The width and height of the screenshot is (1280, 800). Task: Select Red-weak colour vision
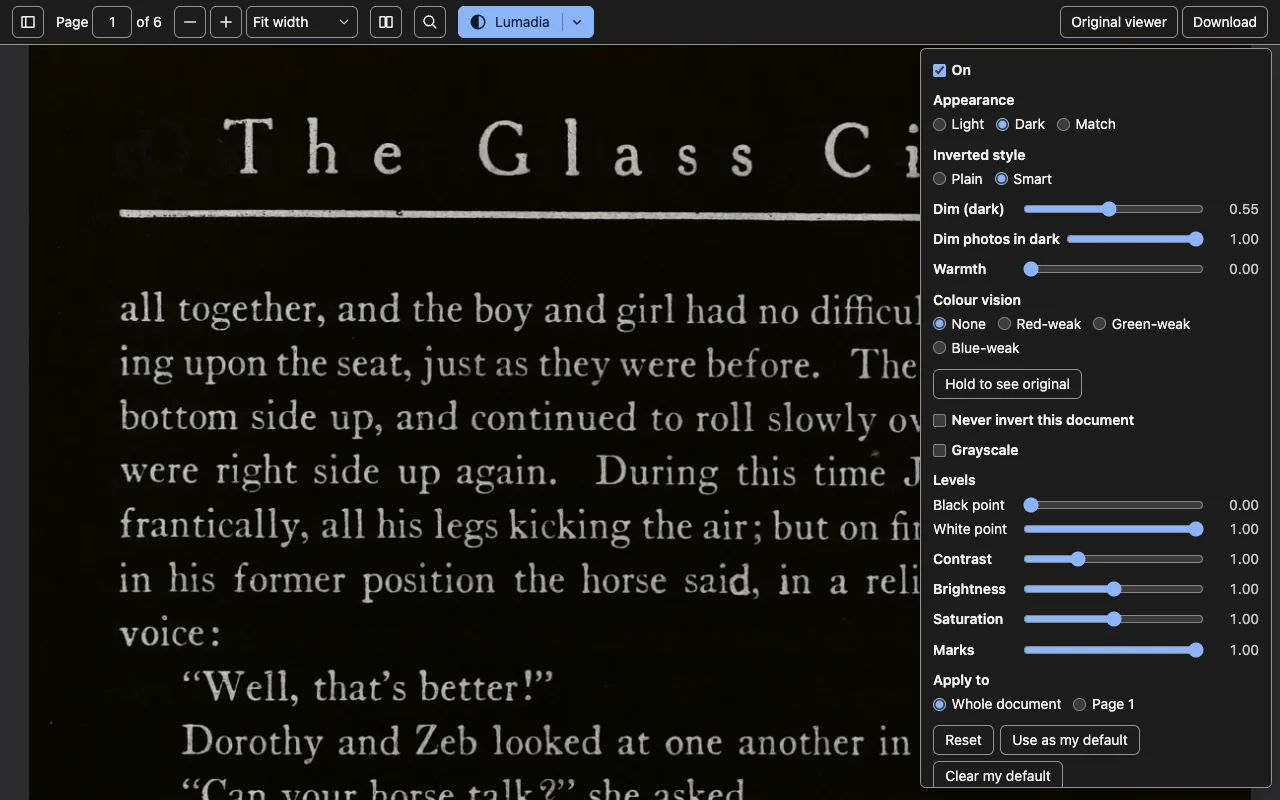[x=1004, y=324]
